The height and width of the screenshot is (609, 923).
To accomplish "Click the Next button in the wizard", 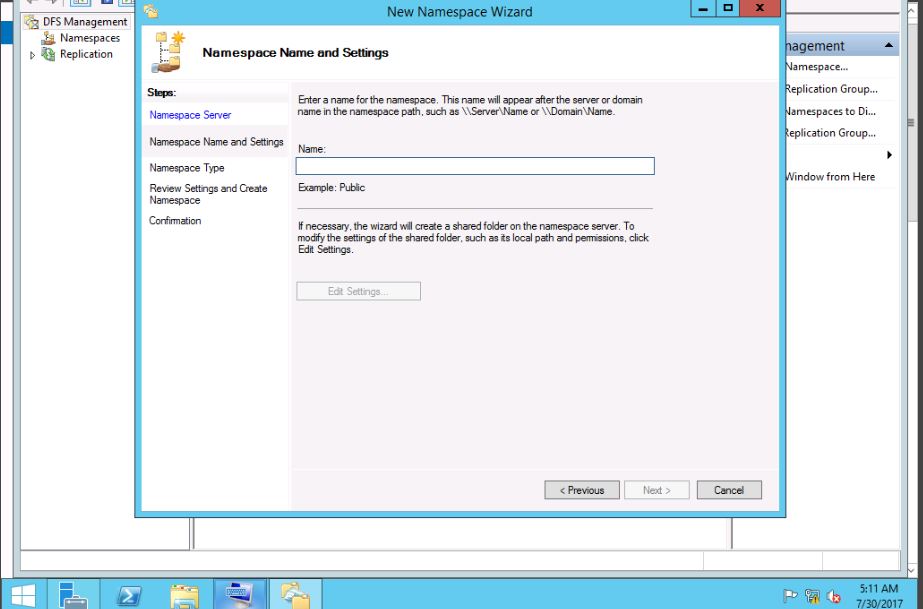I will (x=656, y=490).
